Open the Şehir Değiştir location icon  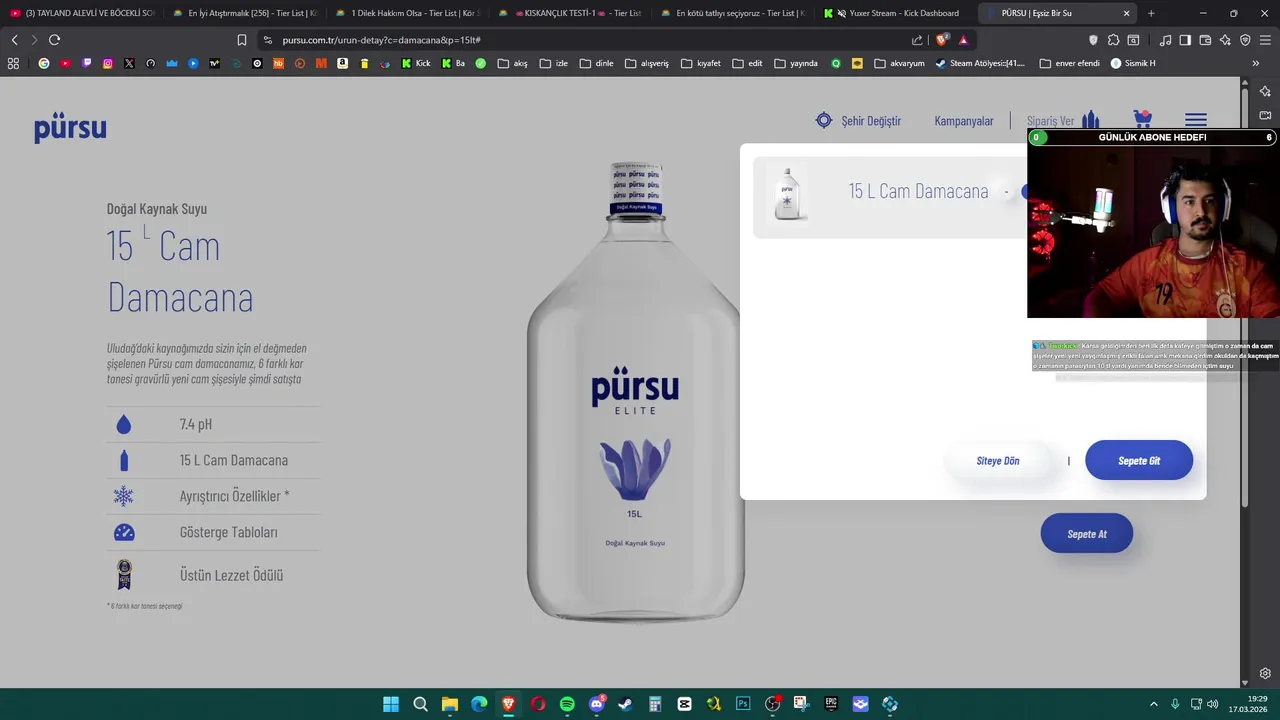824,120
